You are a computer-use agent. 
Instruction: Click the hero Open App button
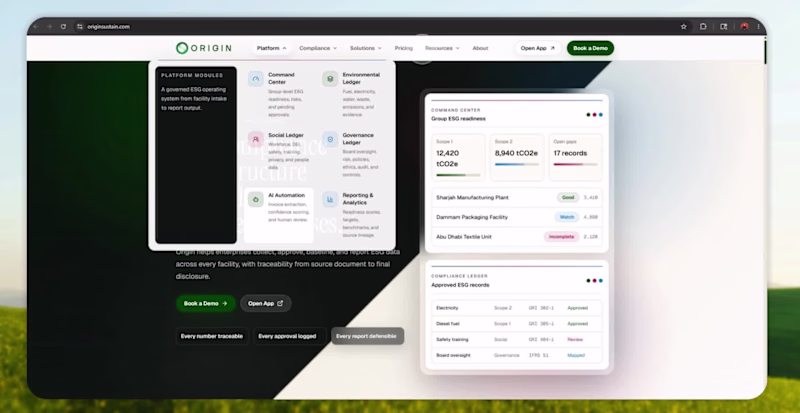(x=265, y=303)
